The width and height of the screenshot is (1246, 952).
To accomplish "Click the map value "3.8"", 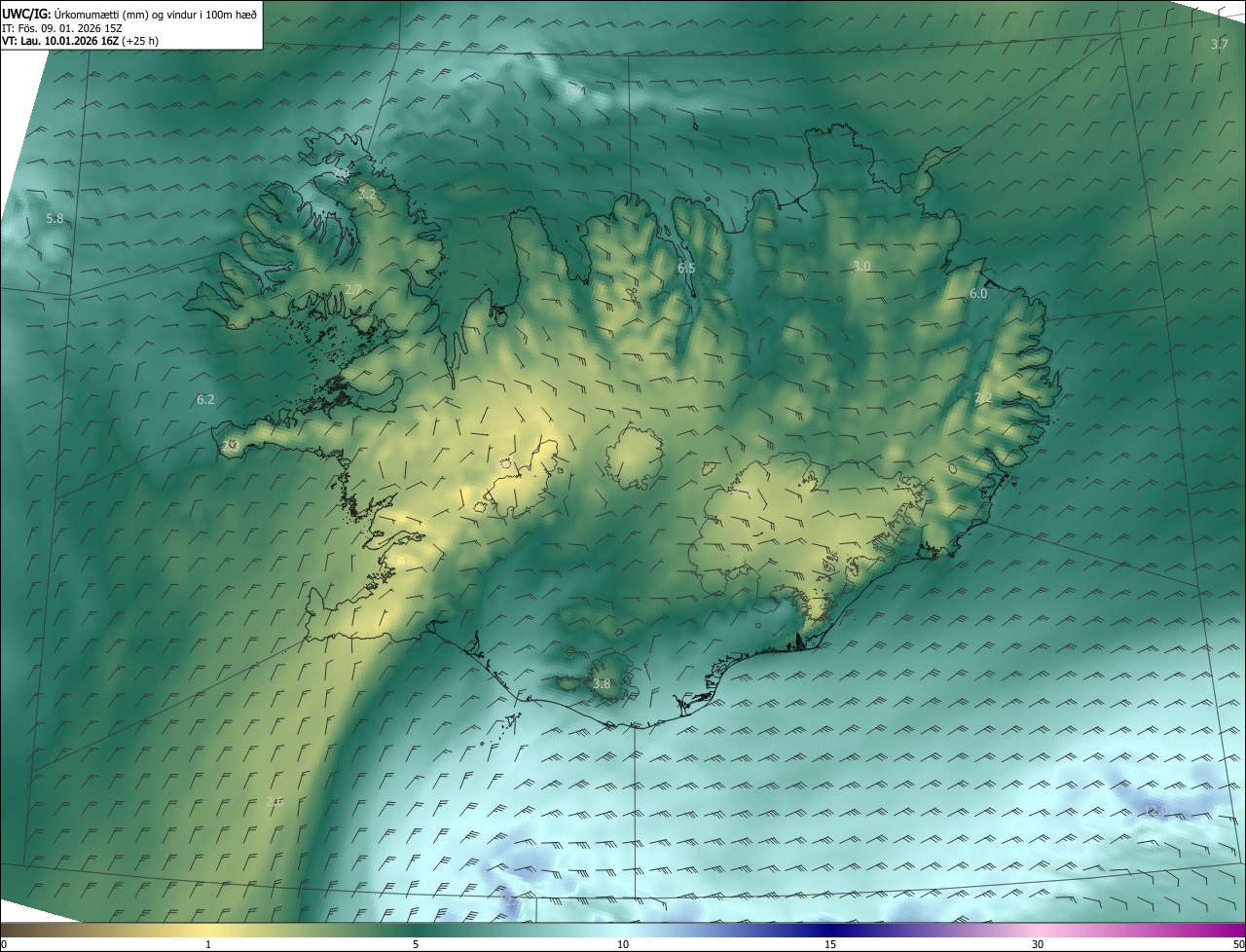I will (x=602, y=684).
